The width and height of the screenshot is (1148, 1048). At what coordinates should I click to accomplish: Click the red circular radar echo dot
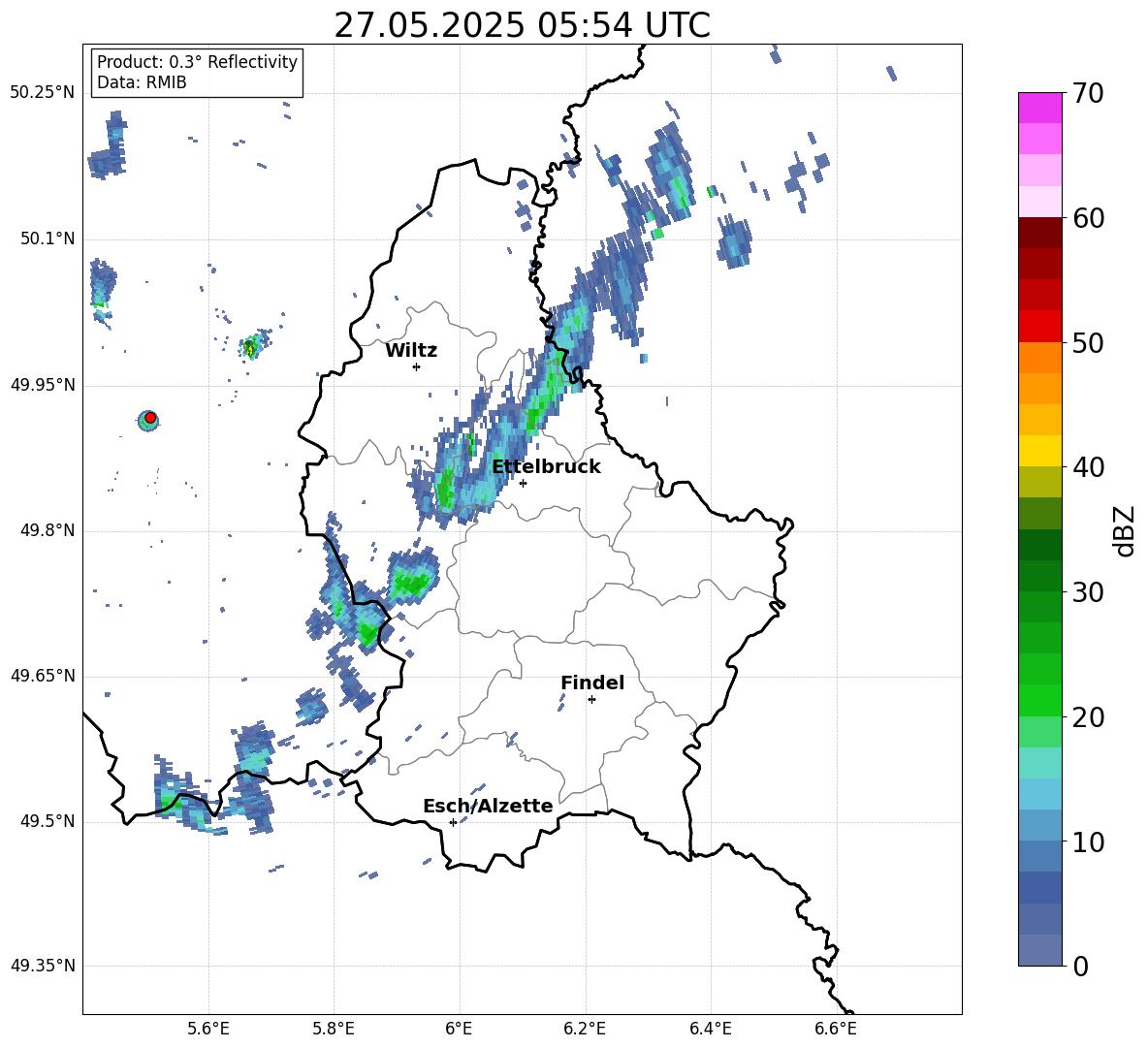[149, 418]
